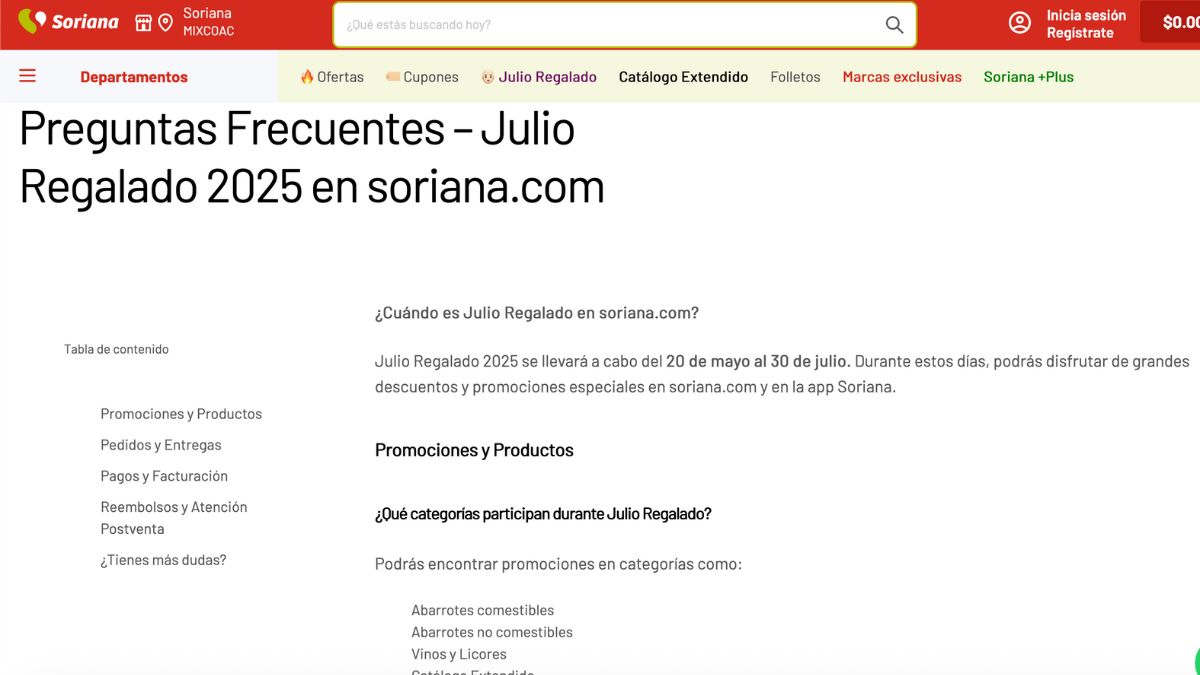Viewport: 1200px width, 675px height.
Task: Open the $0.00 cart button
Action: pyautogui.click(x=1172, y=22)
